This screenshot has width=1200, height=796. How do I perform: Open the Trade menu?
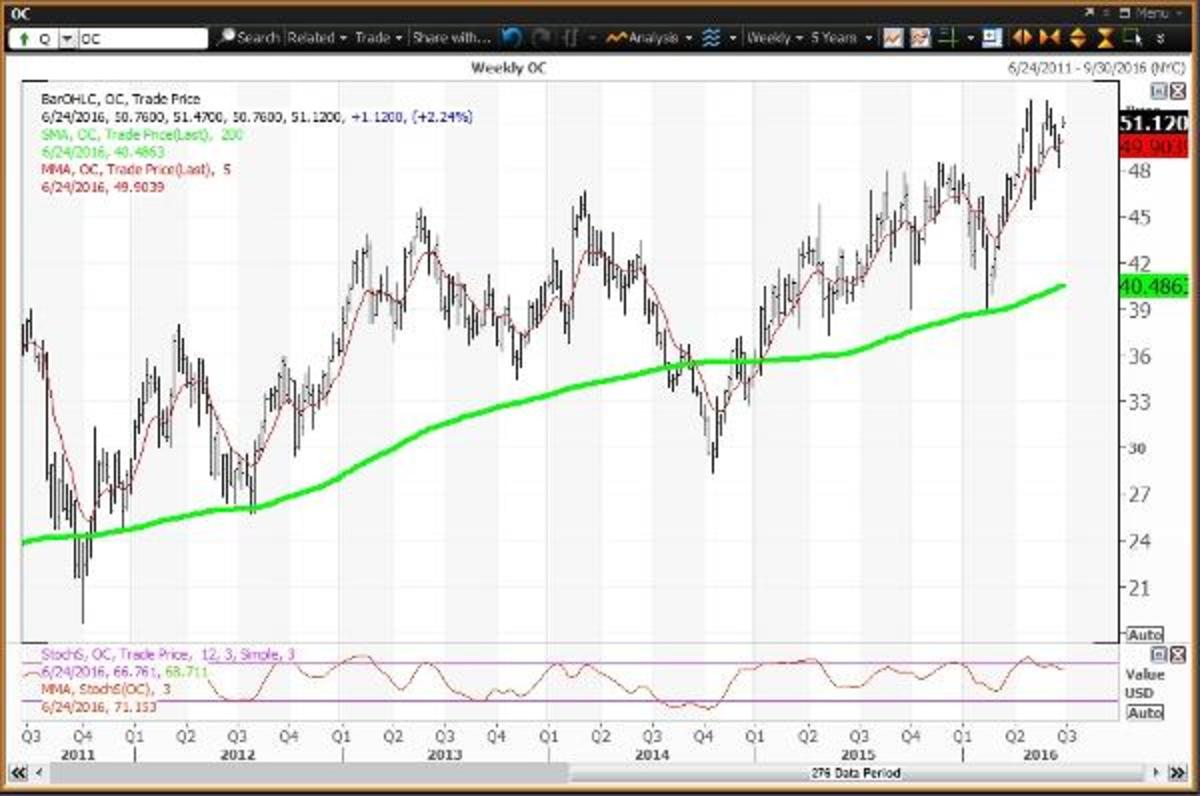(x=379, y=38)
